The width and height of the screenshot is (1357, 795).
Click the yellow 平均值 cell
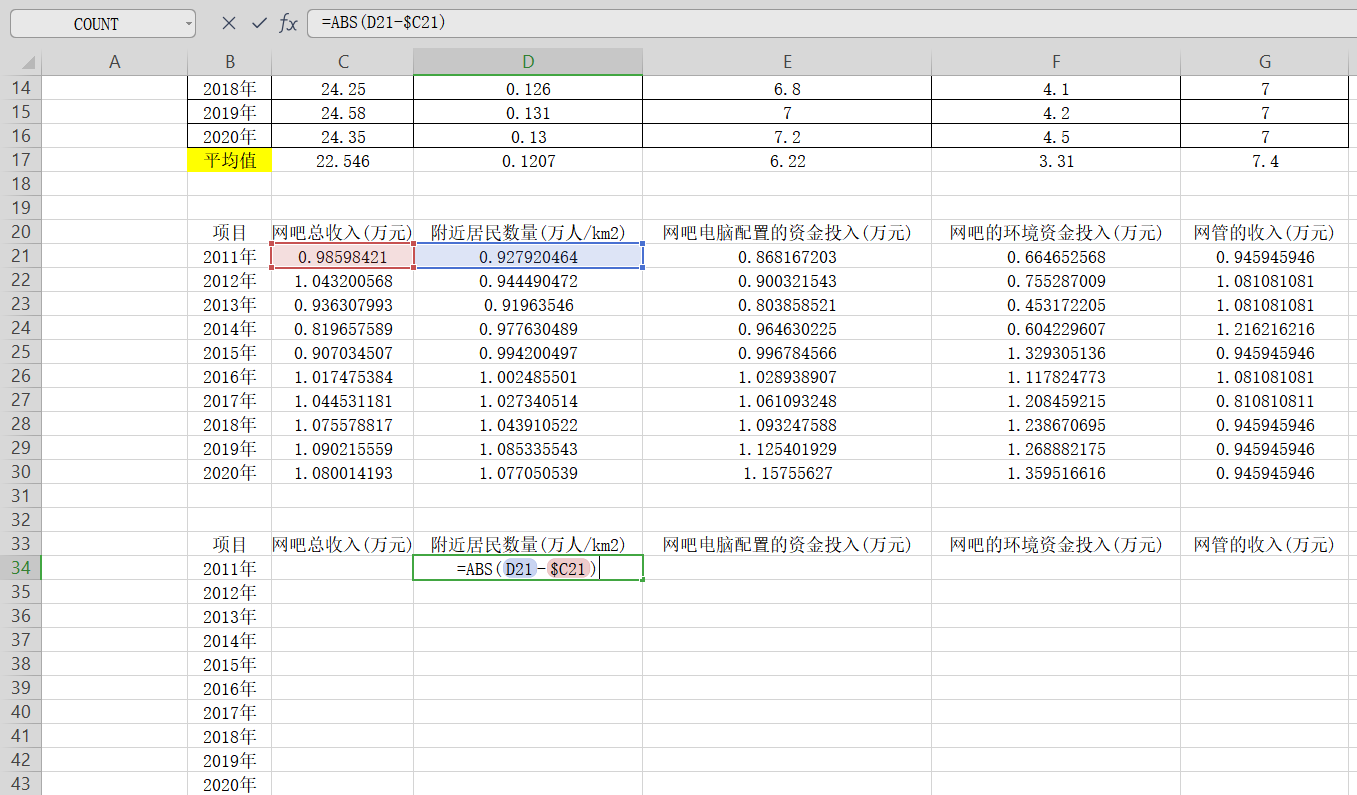(x=229, y=160)
